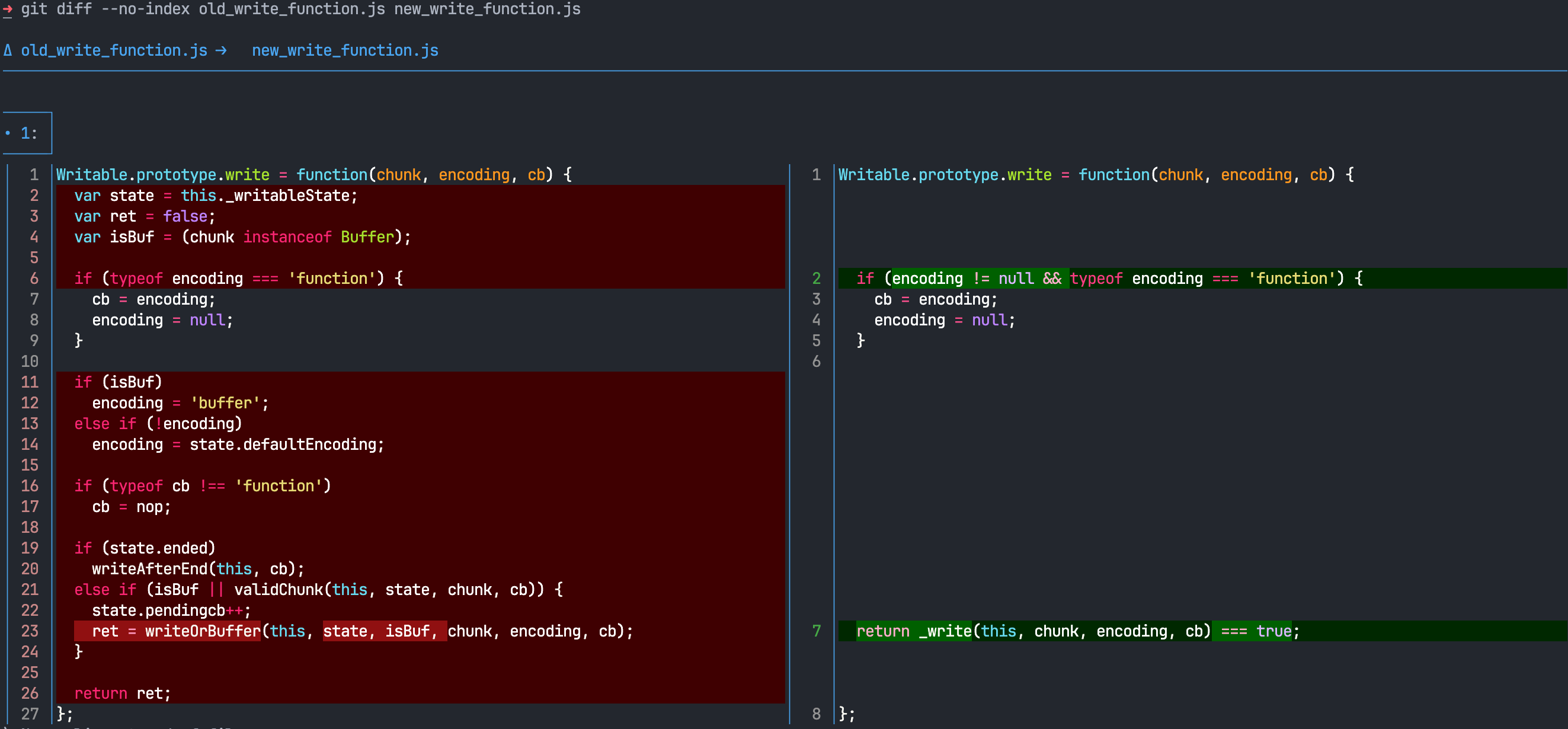Click "var isBuf" line in left pane
Viewport: 1568px width, 729px height.
click(114, 237)
